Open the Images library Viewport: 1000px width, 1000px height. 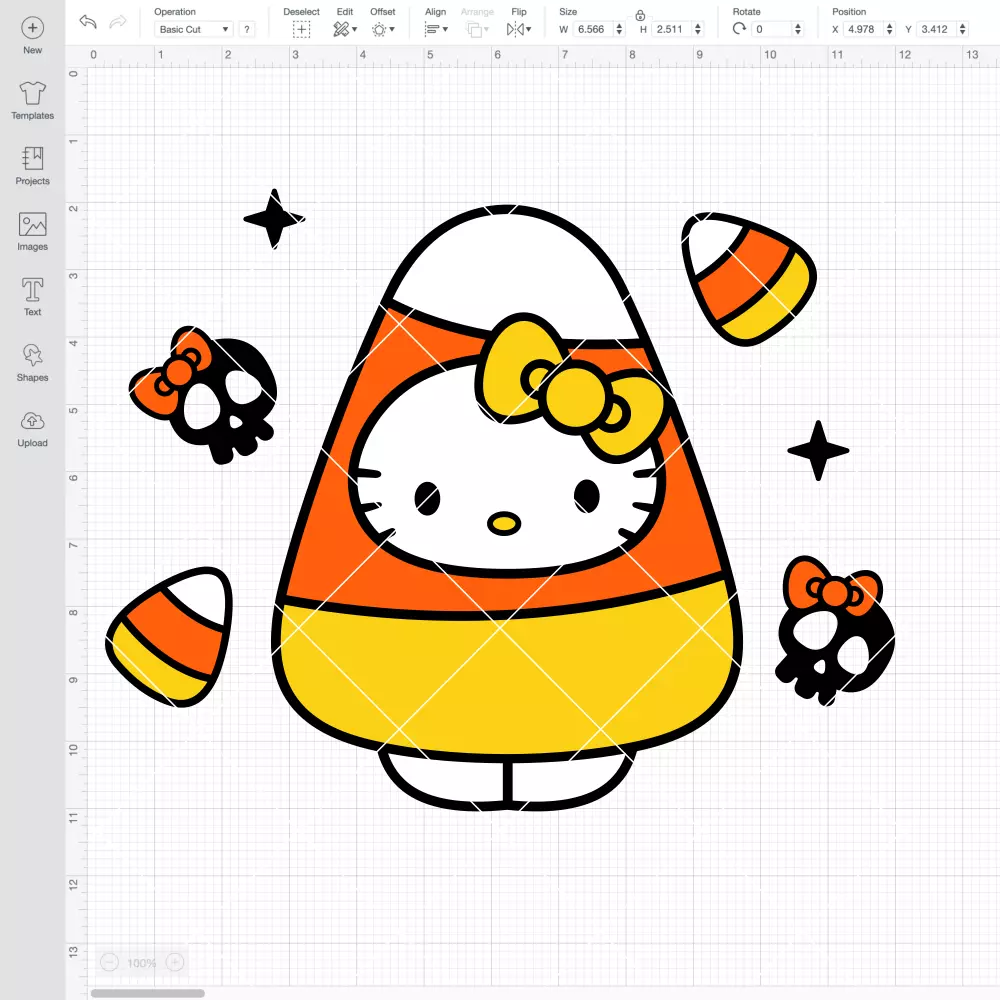33,232
